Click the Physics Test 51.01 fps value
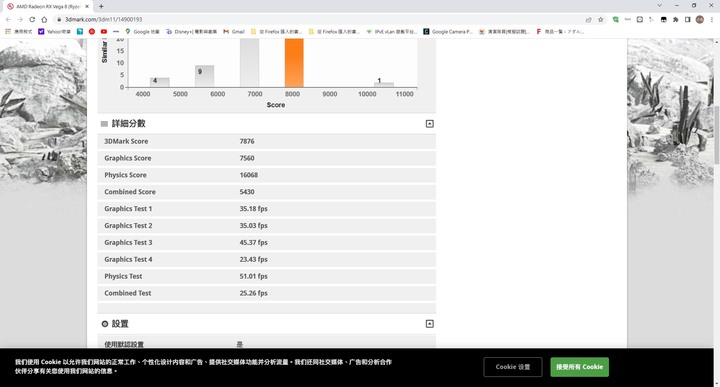 (253, 276)
